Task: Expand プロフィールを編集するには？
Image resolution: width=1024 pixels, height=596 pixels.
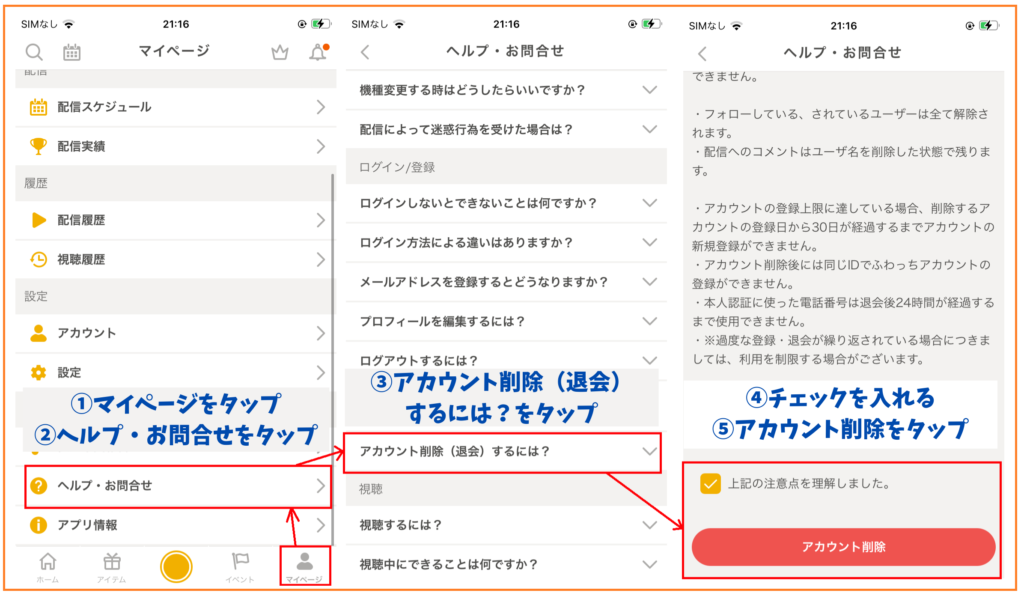Action: pos(506,321)
